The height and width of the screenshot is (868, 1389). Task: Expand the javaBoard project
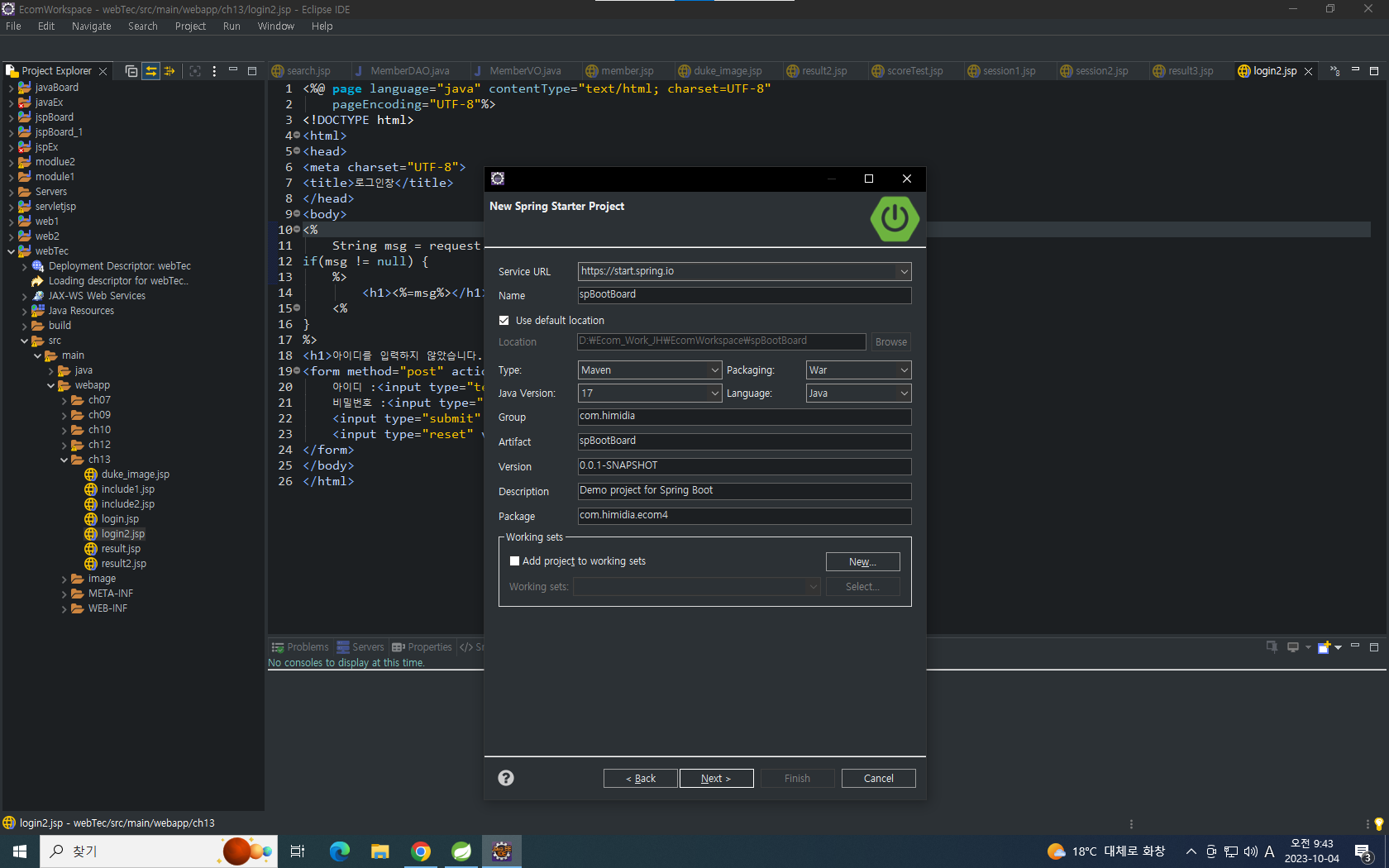[x=11, y=88]
